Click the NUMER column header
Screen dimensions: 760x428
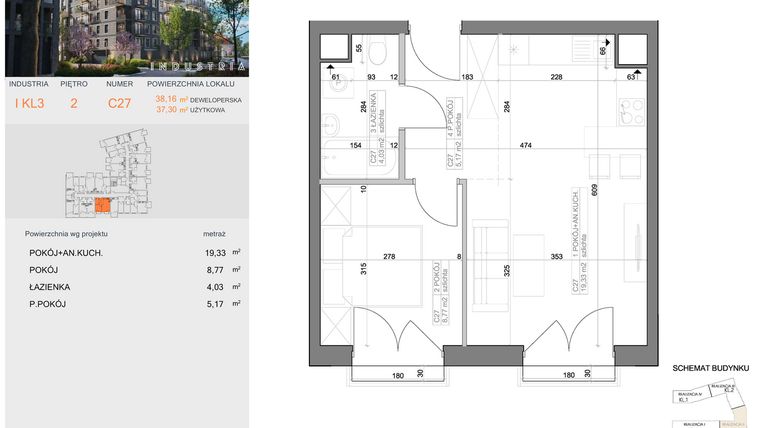pos(120,84)
